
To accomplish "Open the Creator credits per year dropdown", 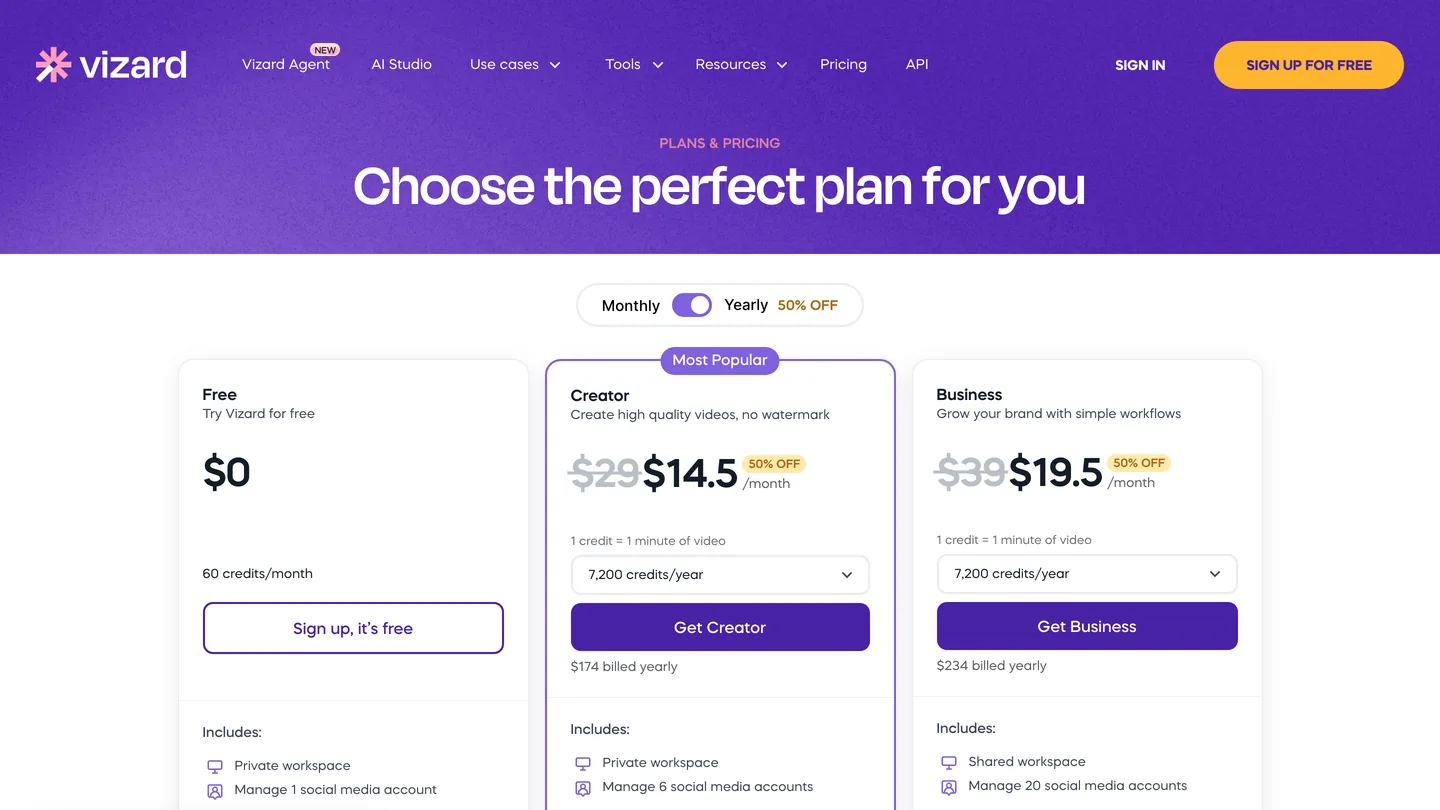I will click(720, 575).
